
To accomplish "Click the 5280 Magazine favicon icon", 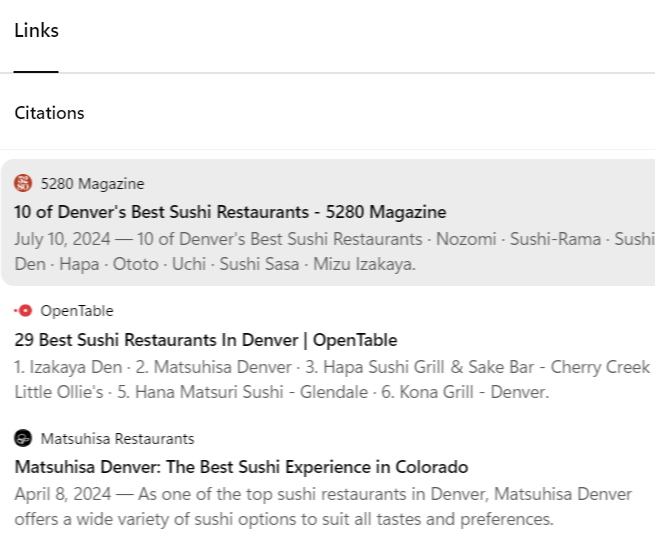I will [x=23, y=183].
